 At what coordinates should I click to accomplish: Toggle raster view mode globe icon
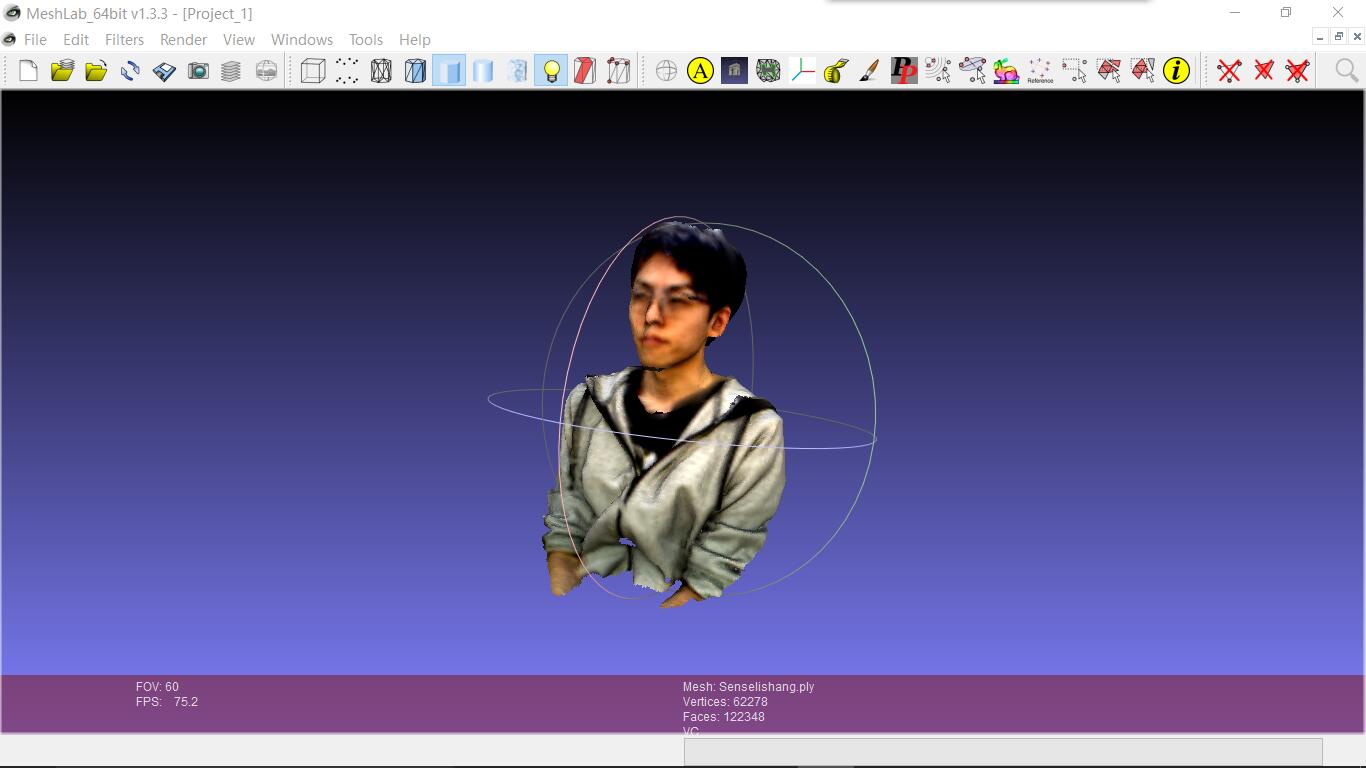pos(266,70)
